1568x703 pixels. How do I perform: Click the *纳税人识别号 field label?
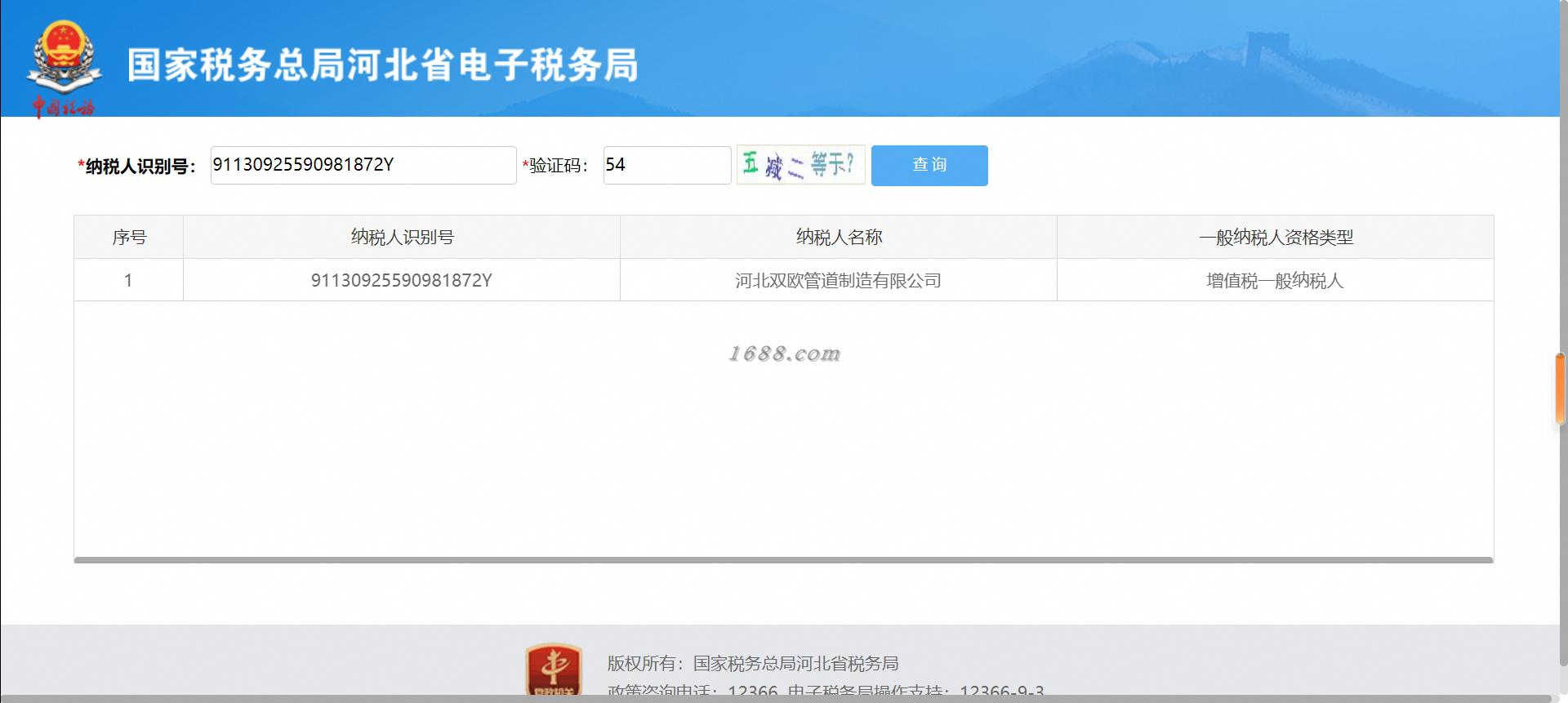tap(137, 167)
